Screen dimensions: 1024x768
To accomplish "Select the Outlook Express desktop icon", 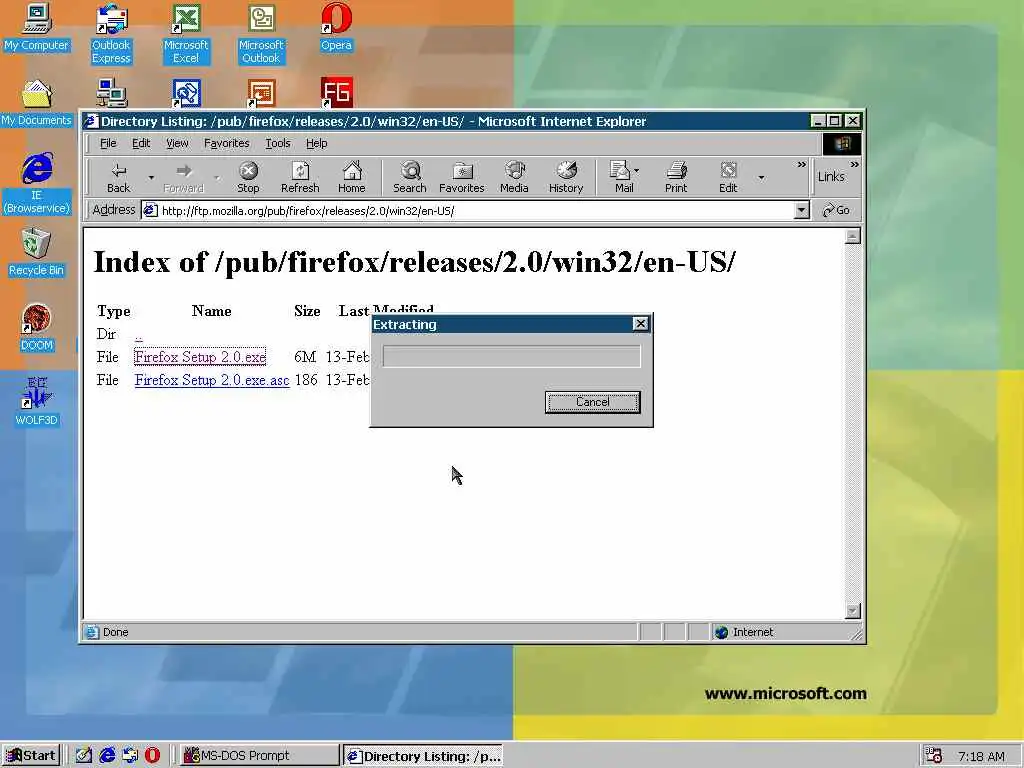I will (111, 33).
